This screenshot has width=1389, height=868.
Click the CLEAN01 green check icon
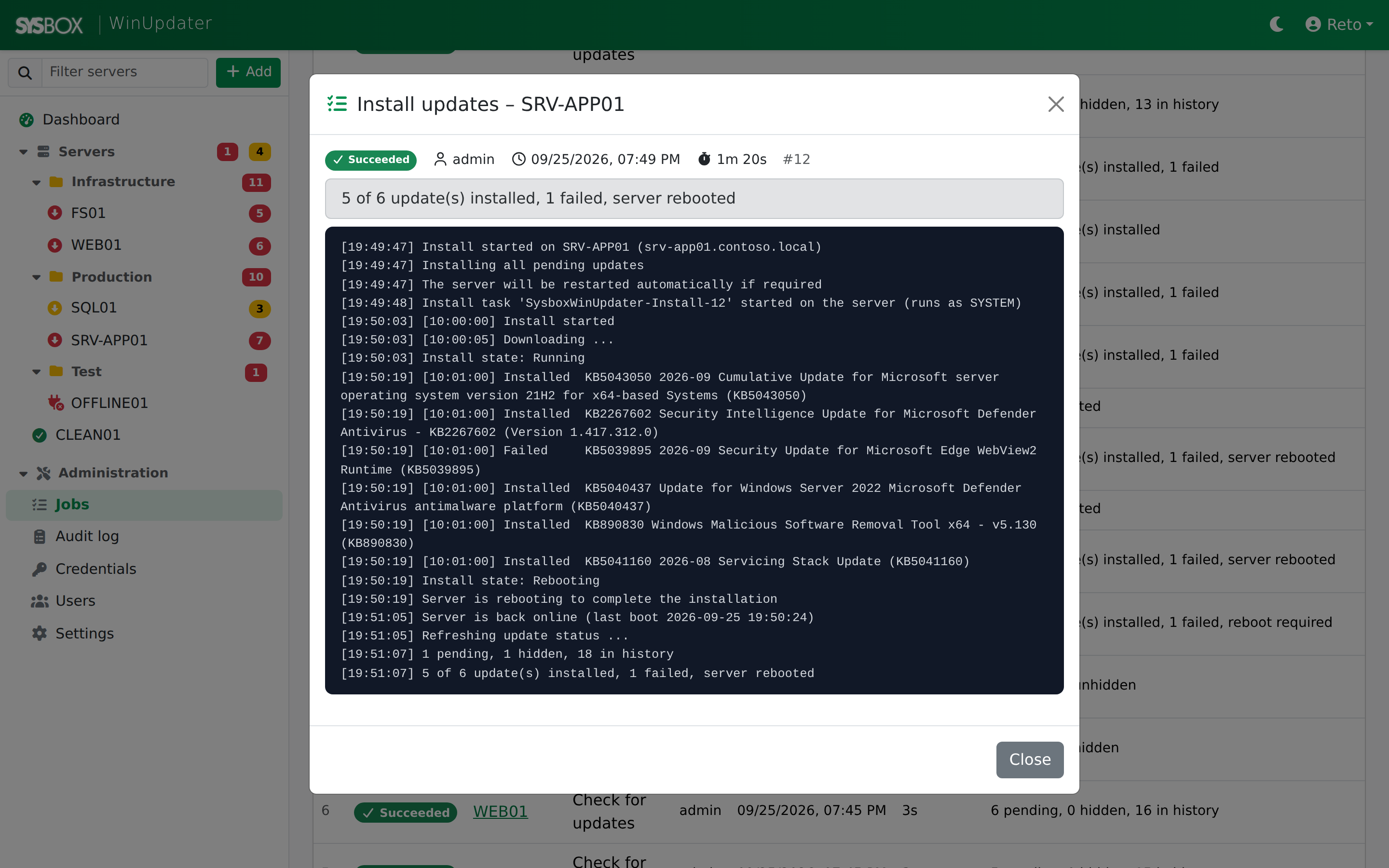pyautogui.click(x=40, y=435)
